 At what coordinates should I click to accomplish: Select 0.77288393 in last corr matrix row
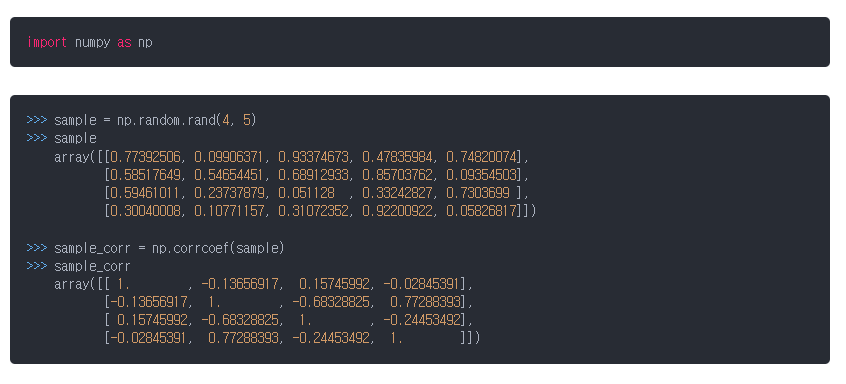coord(243,338)
